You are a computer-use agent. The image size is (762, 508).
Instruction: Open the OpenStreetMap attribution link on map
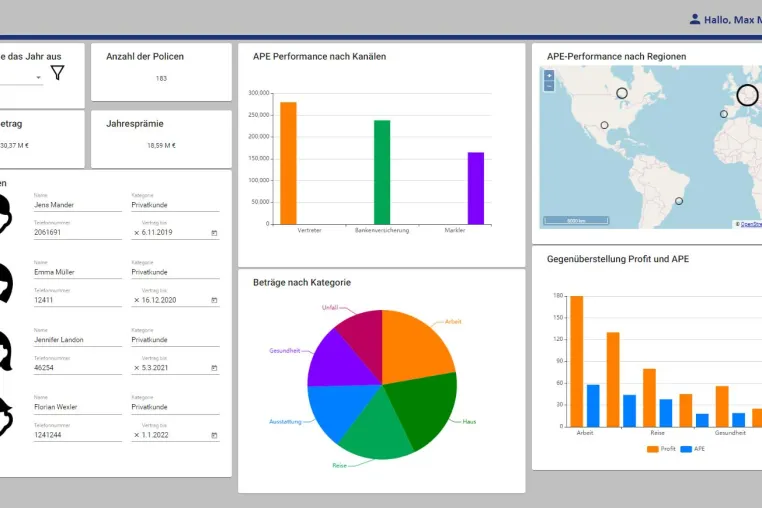(x=751, y=224)
